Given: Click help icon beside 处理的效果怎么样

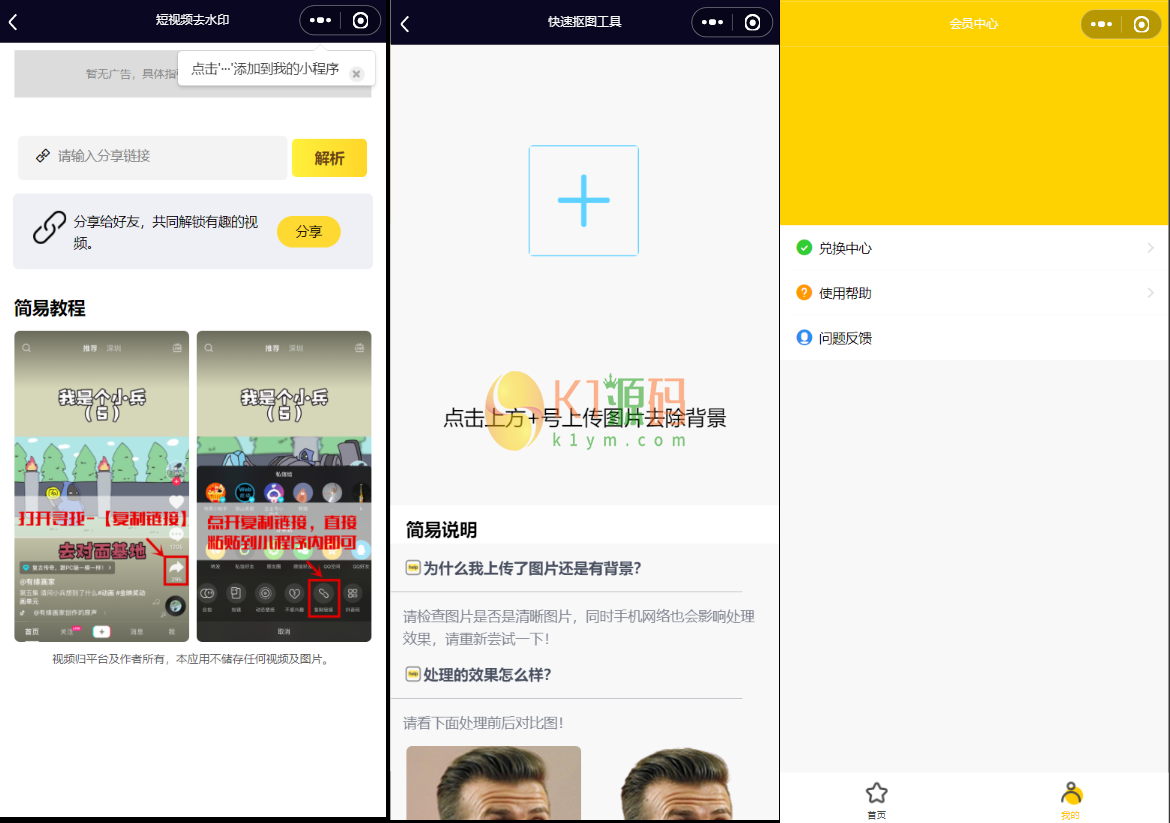Looking at the screenshot, I should tap(413, 675).
